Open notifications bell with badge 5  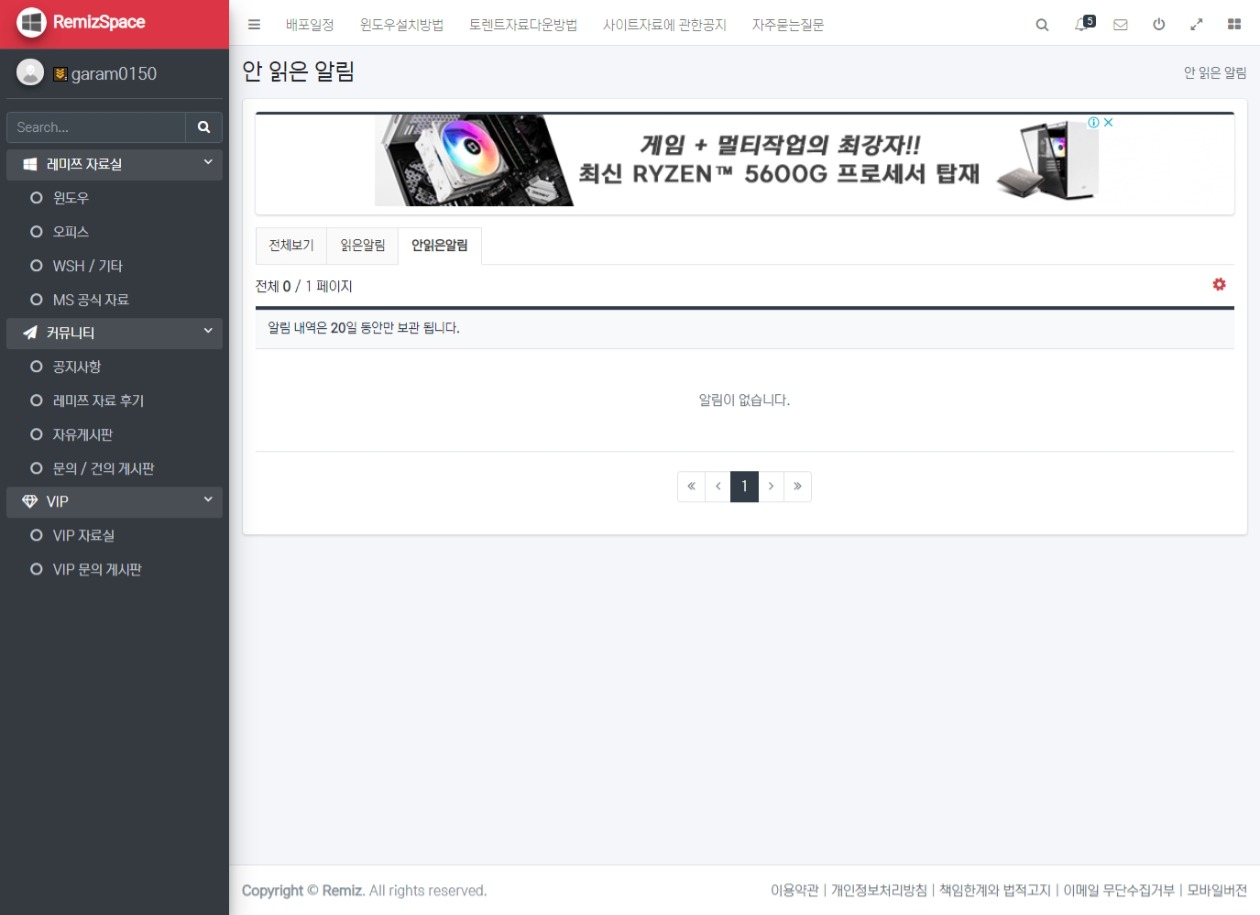(x=1084, y=24)
